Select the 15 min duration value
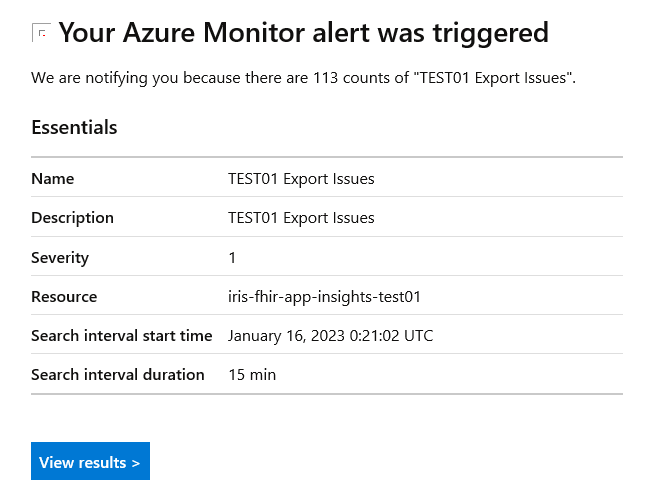The width and height of the screenshot is (660, 490). pyautogui.click(x=252, y=375)
